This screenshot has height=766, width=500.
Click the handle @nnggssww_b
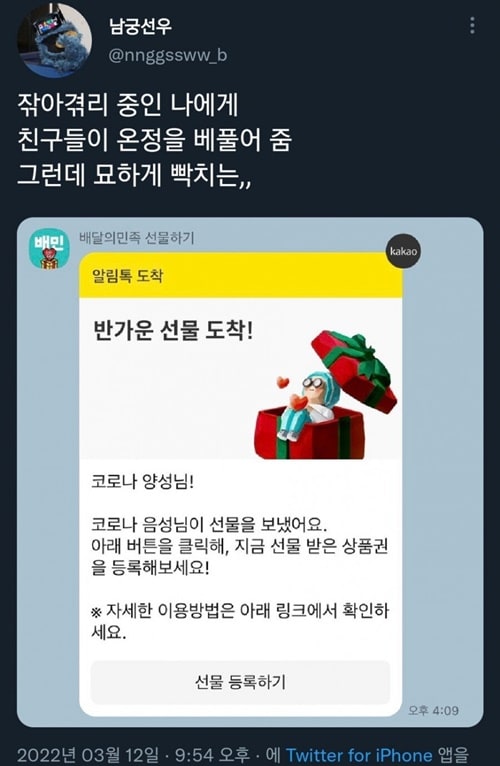tap(168, 56)
